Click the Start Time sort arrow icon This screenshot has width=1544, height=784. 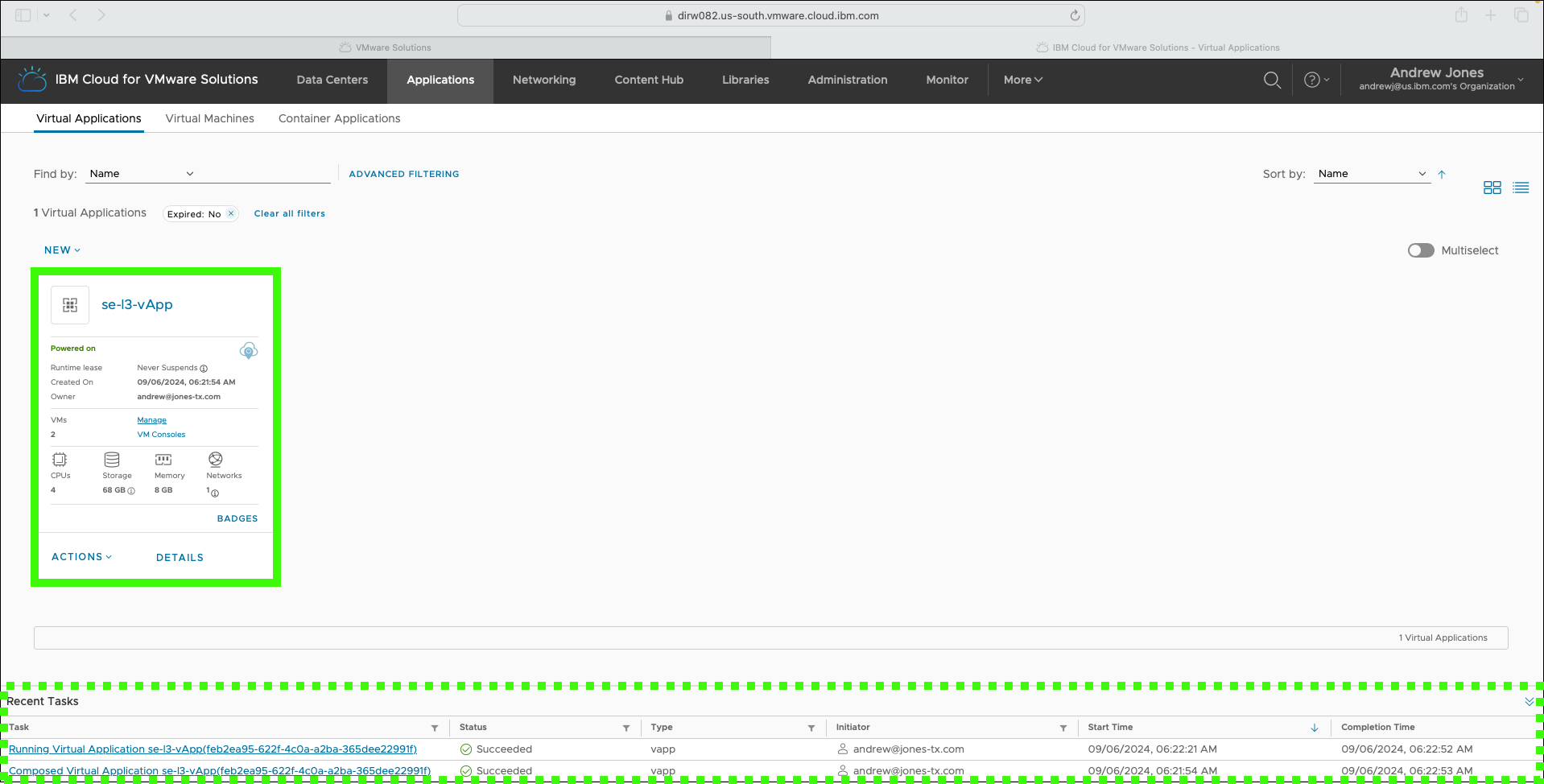1315,728
